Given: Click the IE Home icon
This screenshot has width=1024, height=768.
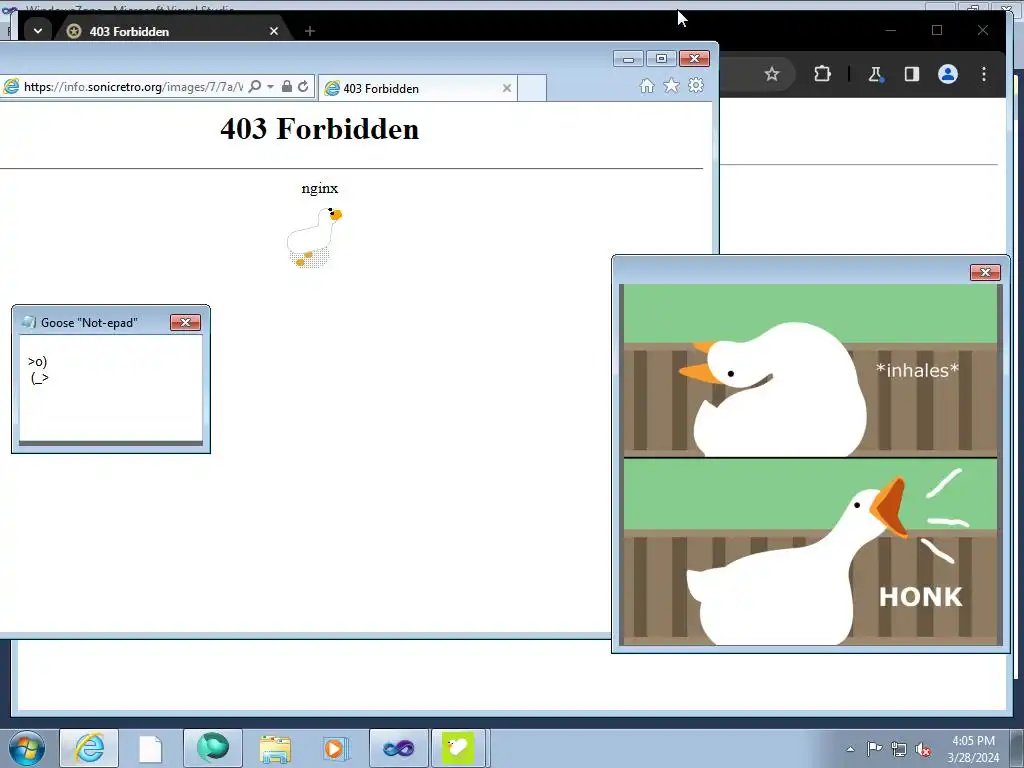Looking at the screenshot, I should [x=647, y=86].
